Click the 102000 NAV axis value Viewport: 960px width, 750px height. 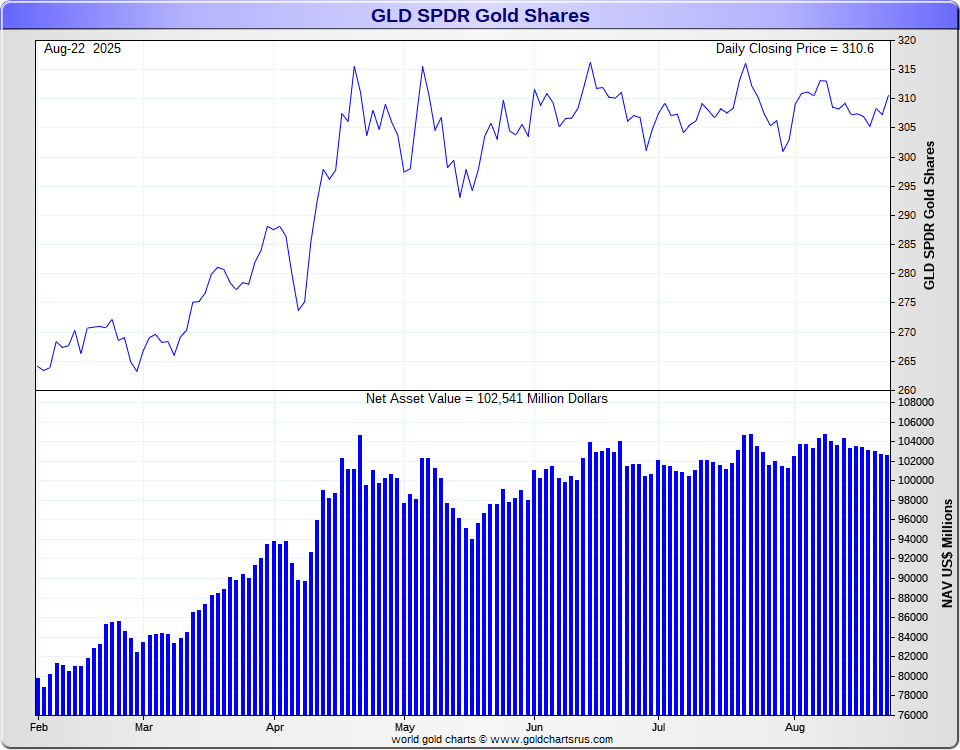click(x=917, y=461)
